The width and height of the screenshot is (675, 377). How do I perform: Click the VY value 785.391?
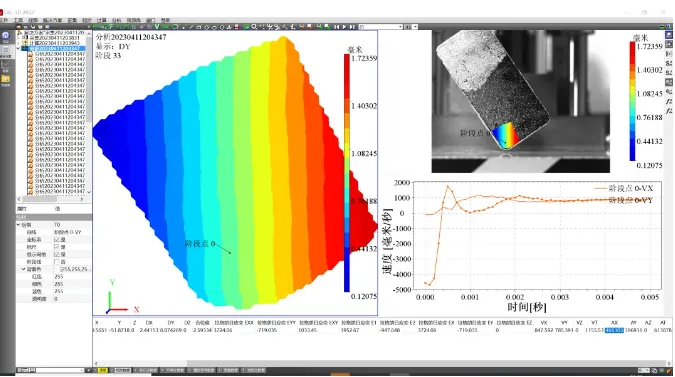(564, 330)
